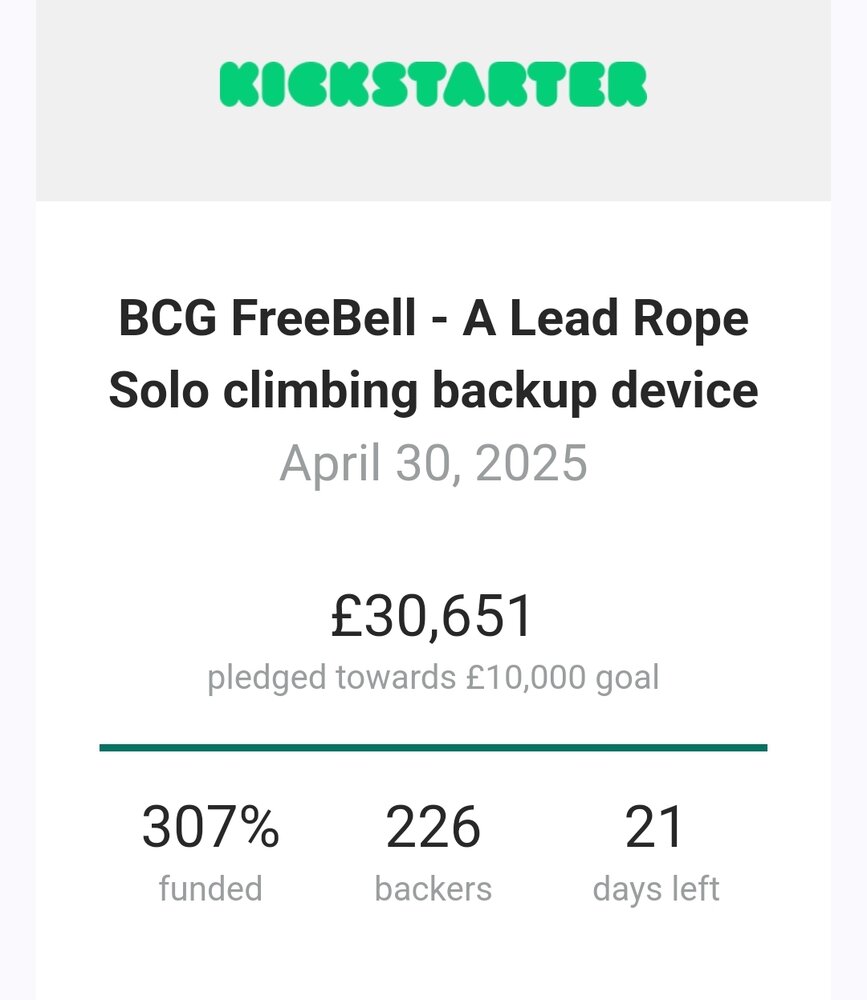Click the £10,000 goal amount text
867x1000 pixels.
(x=526, y=678)
